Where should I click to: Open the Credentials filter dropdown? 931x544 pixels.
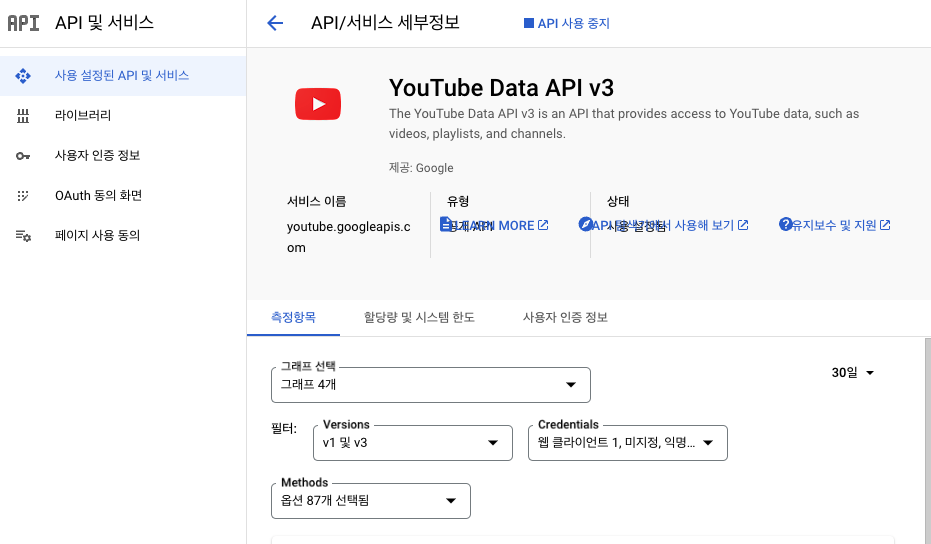coord(628,442)
